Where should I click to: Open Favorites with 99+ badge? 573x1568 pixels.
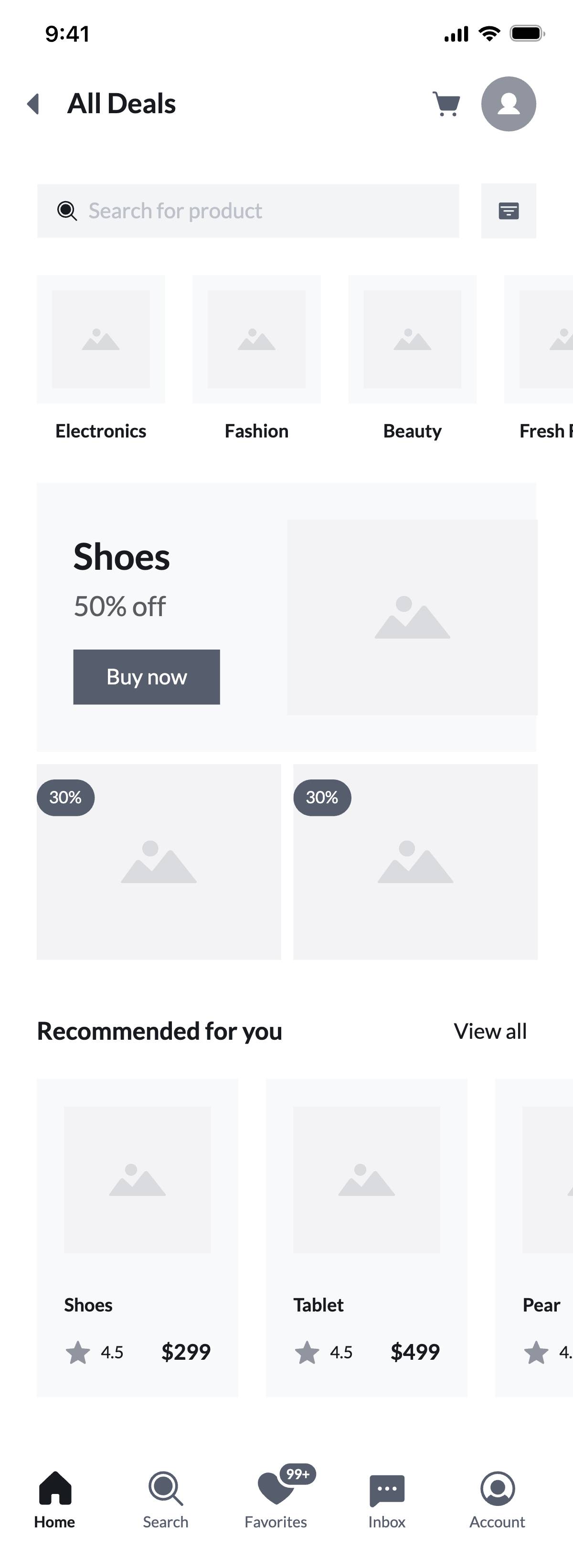click(276, 1499)
